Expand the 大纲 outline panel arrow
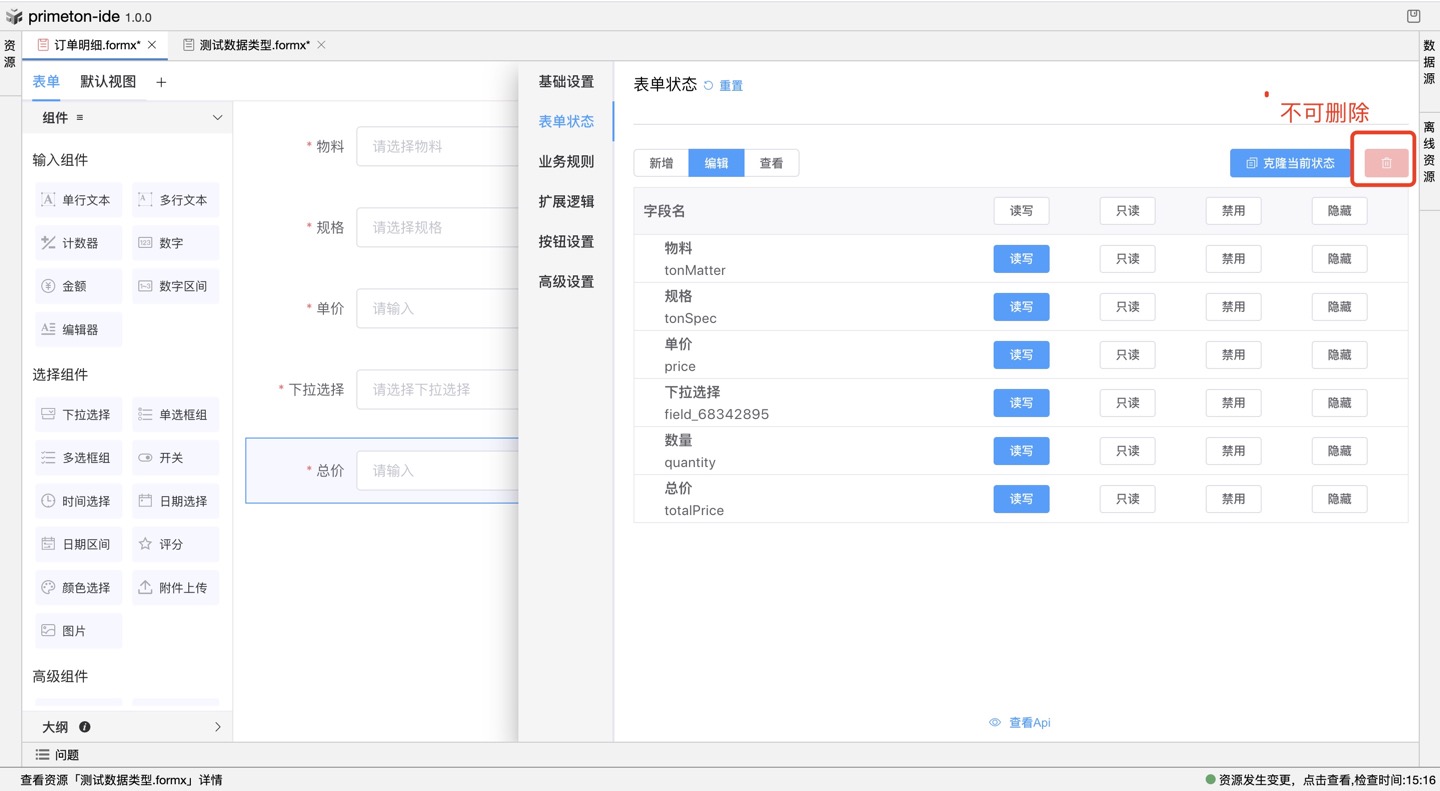1440x791 pixels. click(x=217, y=727)
